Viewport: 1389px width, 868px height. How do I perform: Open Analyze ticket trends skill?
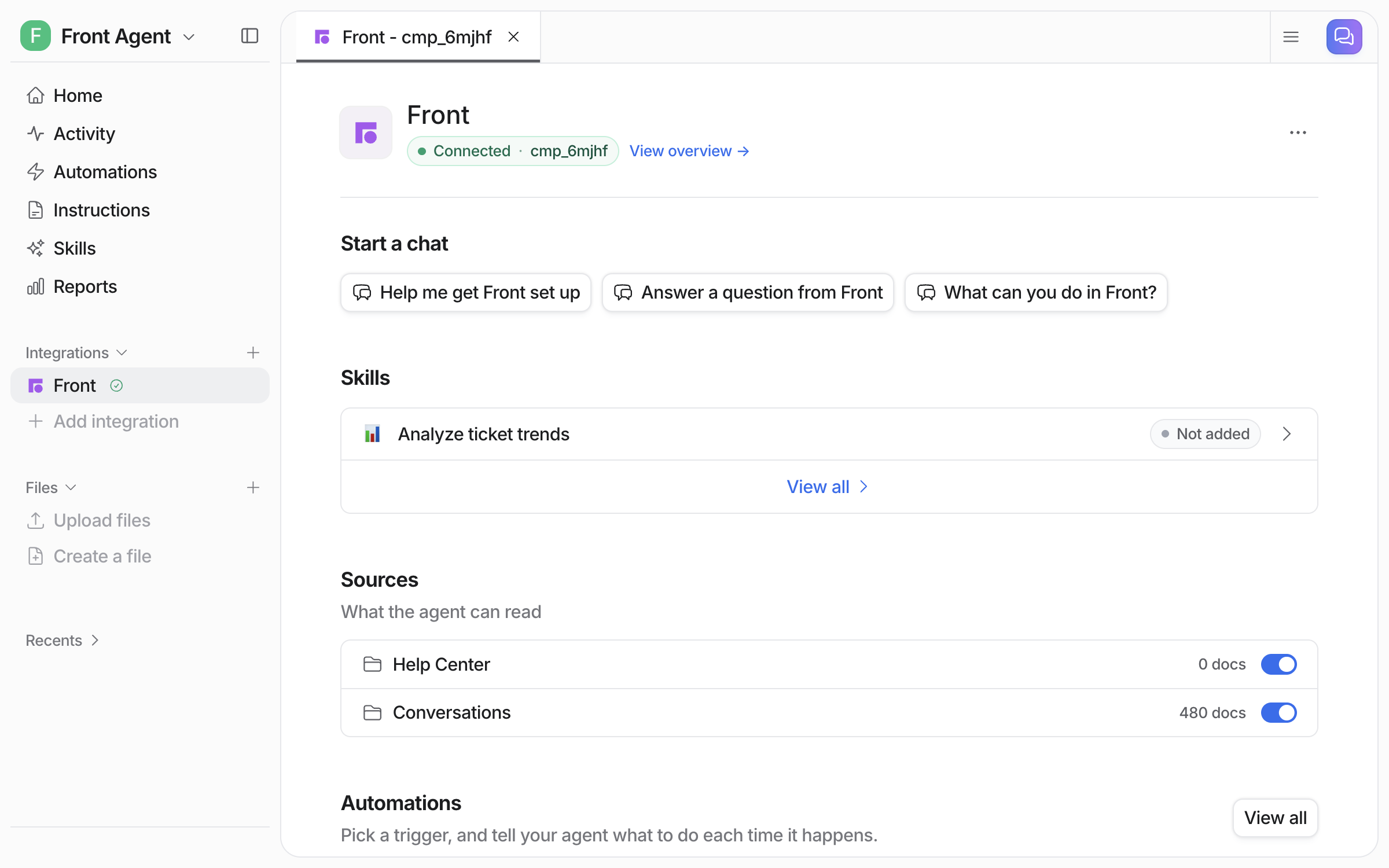click(829, 434)
